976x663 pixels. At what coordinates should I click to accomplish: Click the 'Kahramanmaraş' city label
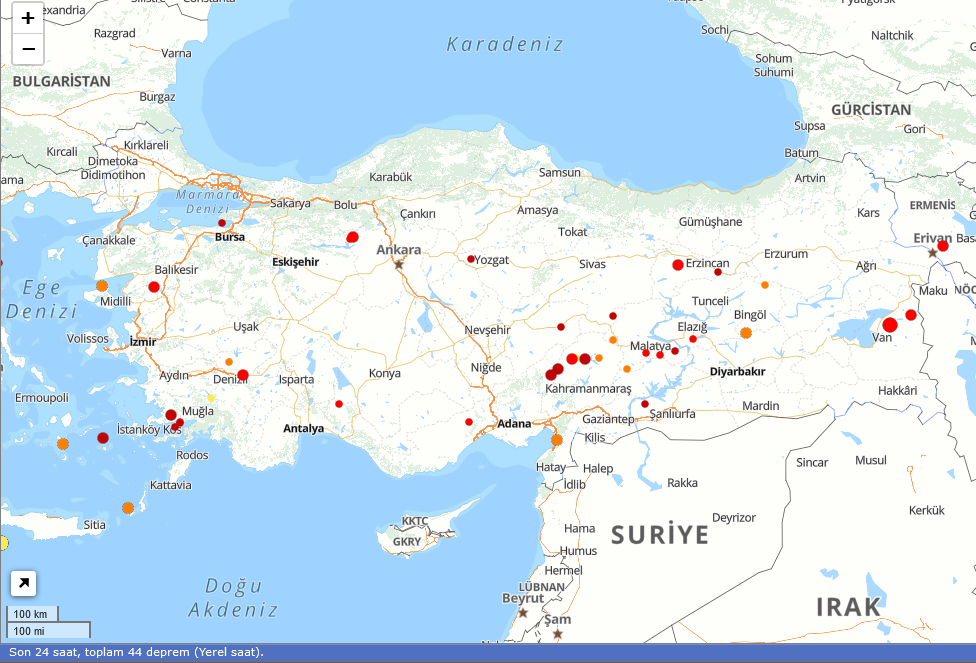(588, 389)
